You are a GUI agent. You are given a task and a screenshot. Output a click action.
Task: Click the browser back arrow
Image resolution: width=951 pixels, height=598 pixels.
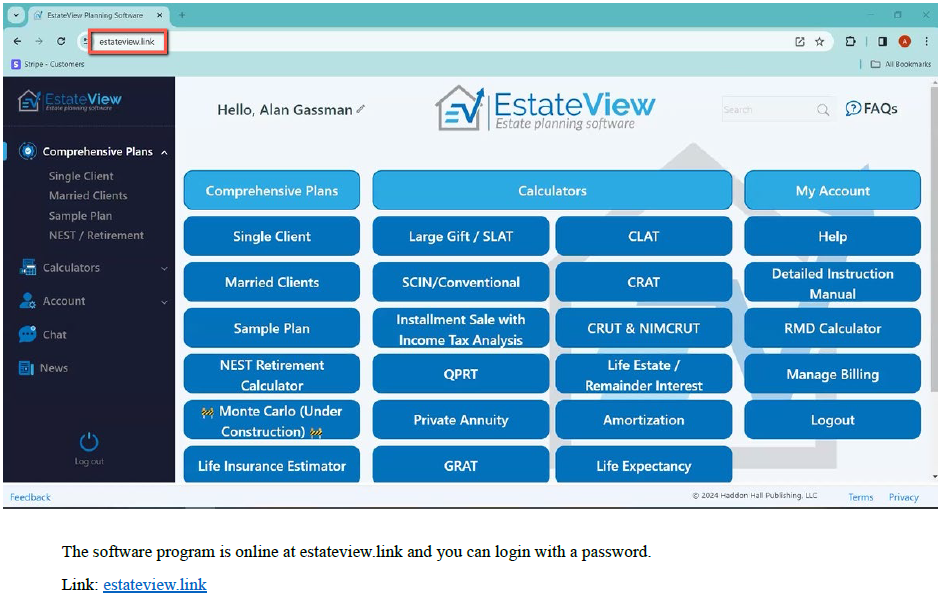17,41
